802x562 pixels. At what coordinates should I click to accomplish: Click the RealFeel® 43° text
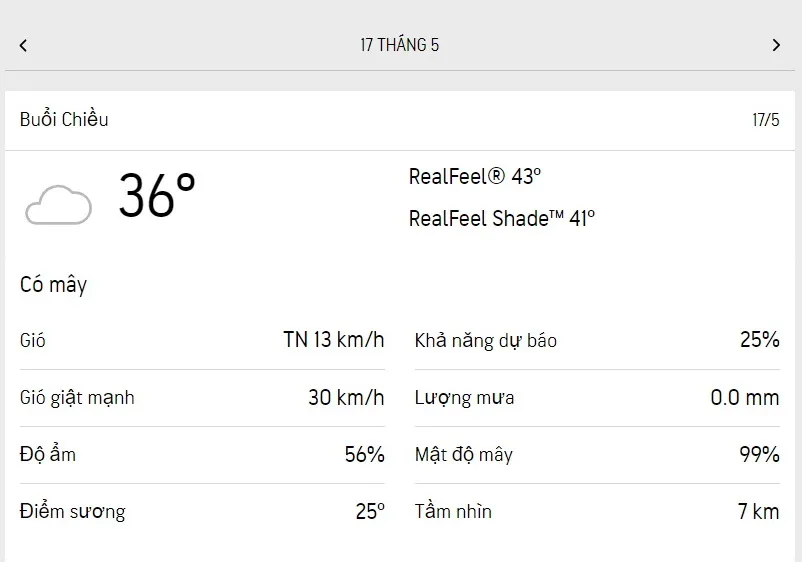[x=475, y=177]
